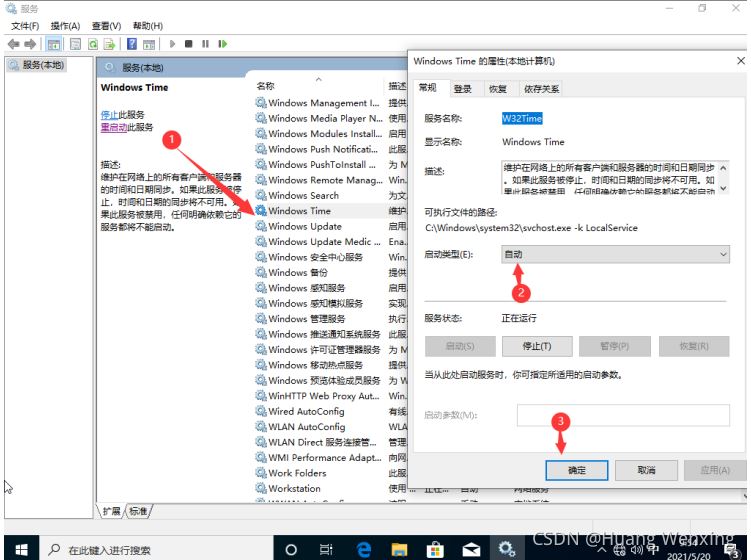Image resolution: width=751 pixels, height=560 pixels.
Task: Click the Back arrow toolbar icon
Action: pyautogui.click(x=13, y=44)
